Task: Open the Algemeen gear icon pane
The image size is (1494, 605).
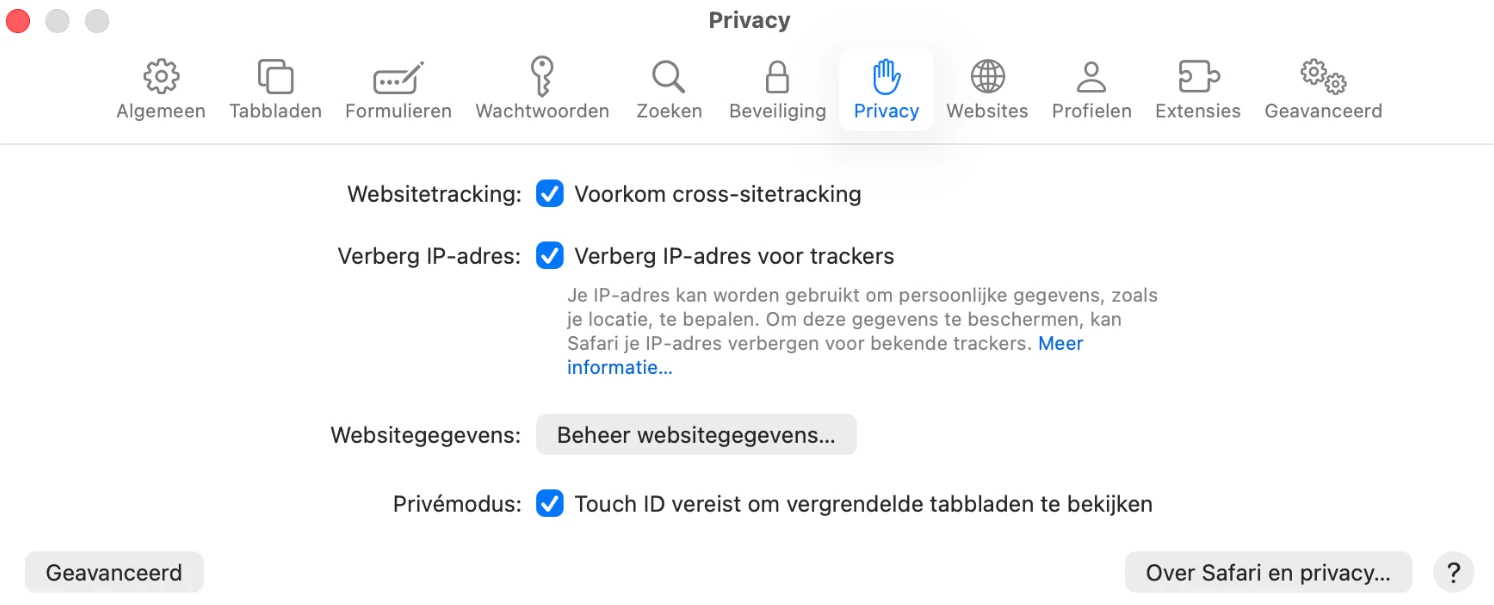Action: pyautogui.click(x=160, y=77)
